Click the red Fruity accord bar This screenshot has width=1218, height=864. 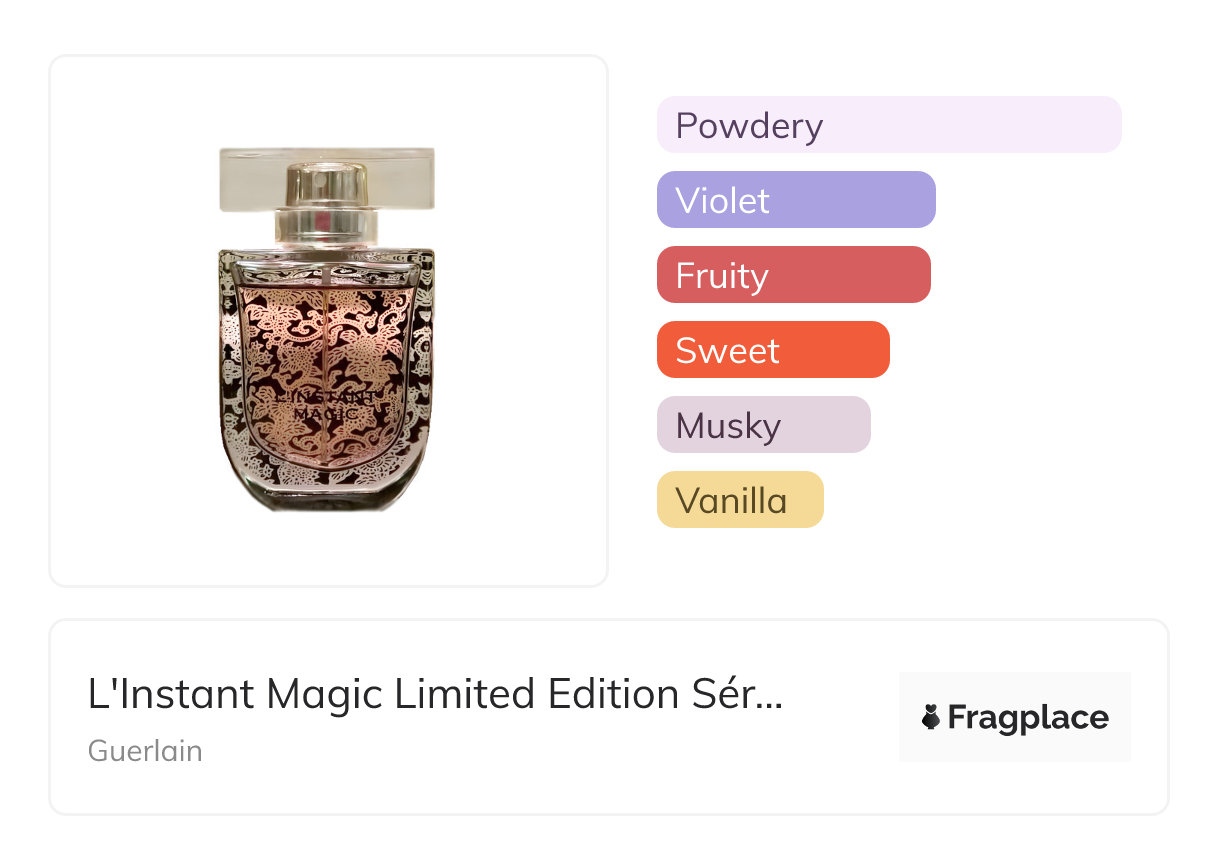pos(793,275)
